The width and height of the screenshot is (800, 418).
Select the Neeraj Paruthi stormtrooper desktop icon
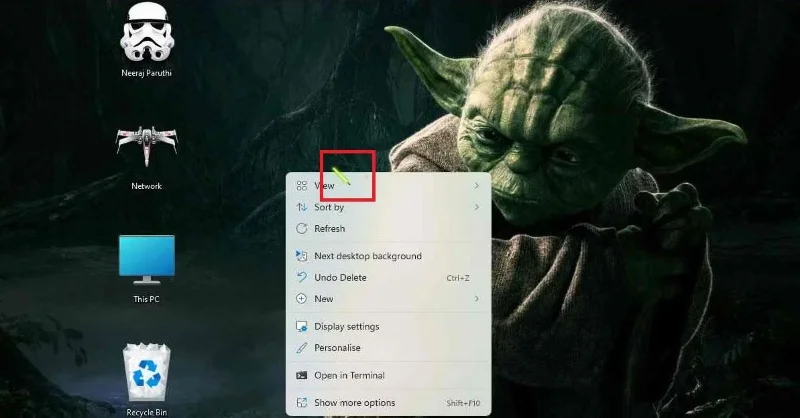tap(147, 32)
